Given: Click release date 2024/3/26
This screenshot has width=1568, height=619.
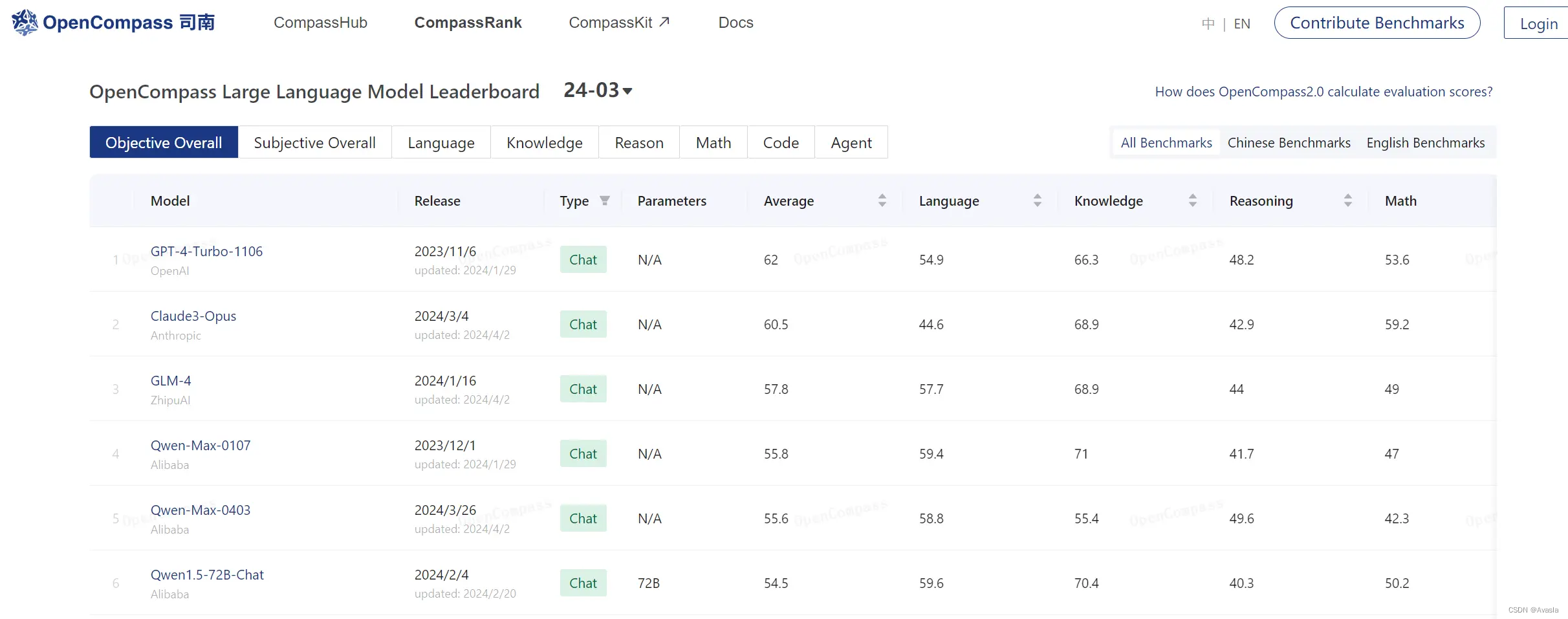Looking at the screenshot, I should click(x=445, y=510).
